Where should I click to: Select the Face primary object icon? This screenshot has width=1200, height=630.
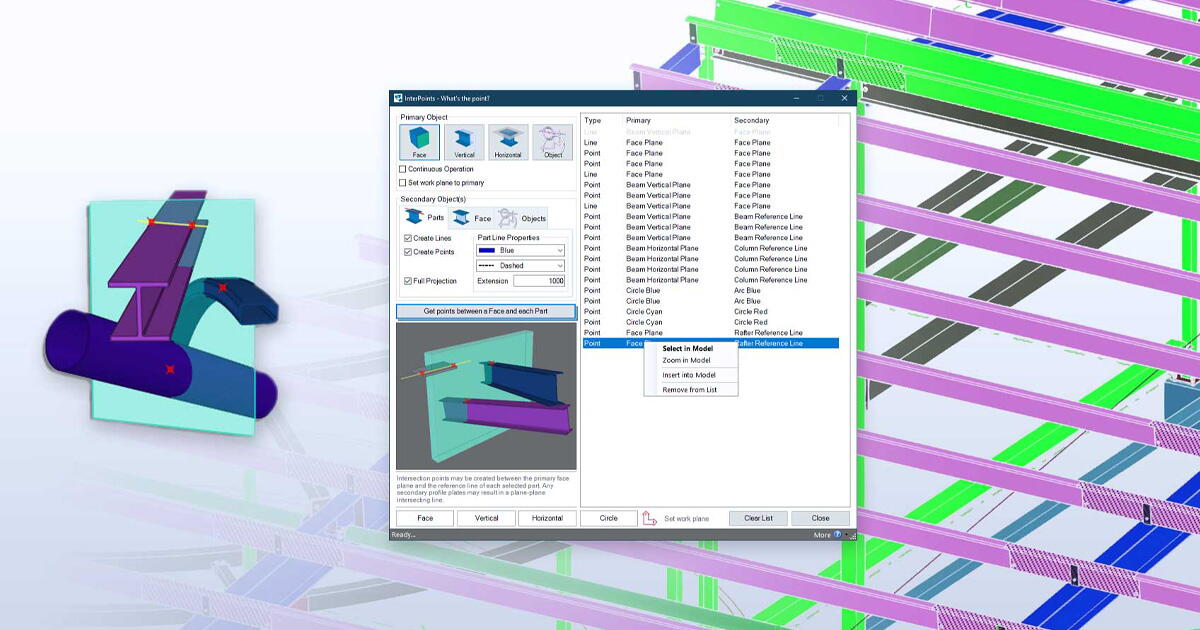pos(418,141)
